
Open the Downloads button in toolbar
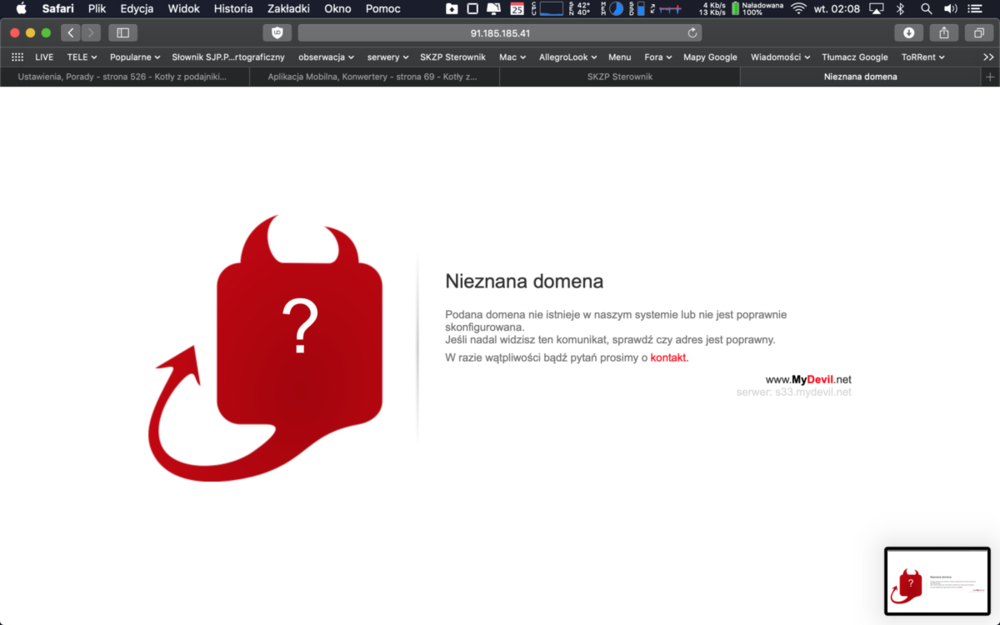908,33
